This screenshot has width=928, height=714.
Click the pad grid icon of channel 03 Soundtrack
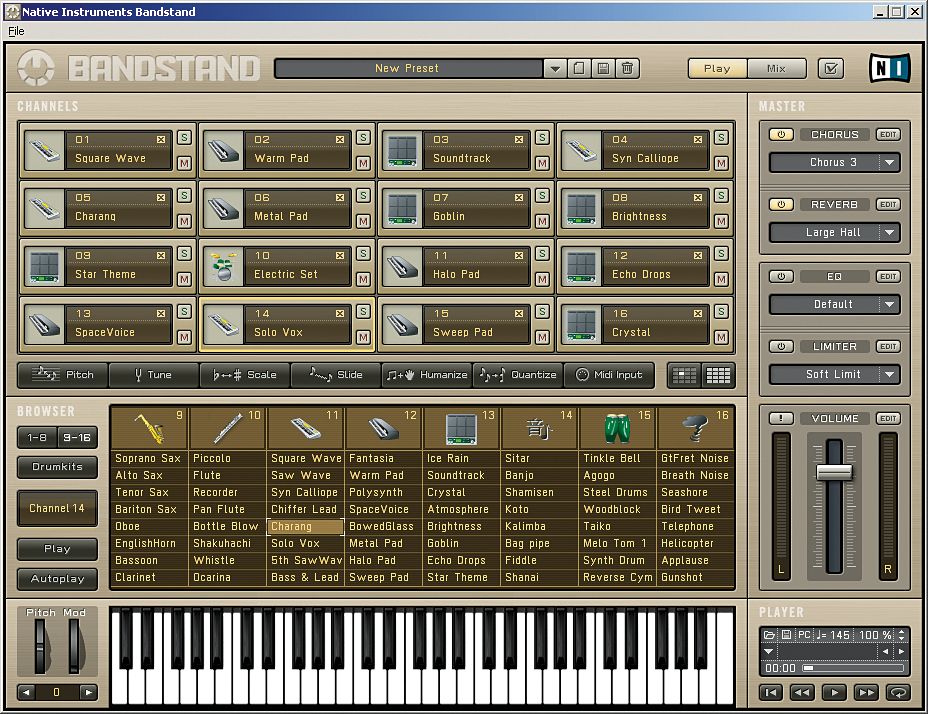(402, 150)
